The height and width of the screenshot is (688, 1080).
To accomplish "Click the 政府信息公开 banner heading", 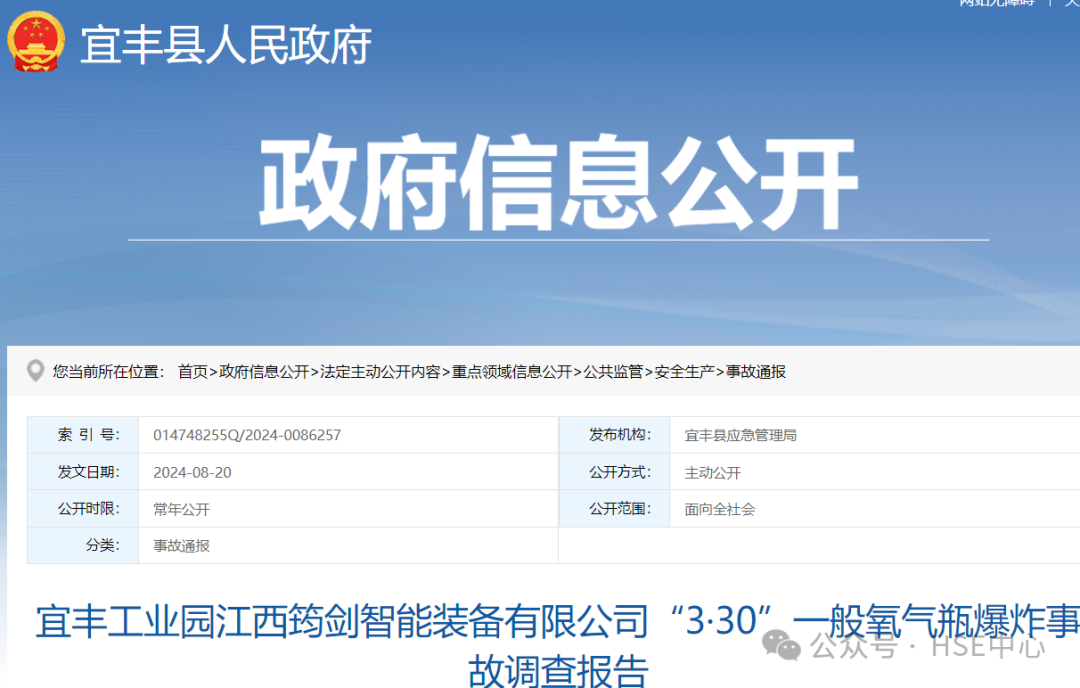I will pyautogui.click(x=559, y=183).
